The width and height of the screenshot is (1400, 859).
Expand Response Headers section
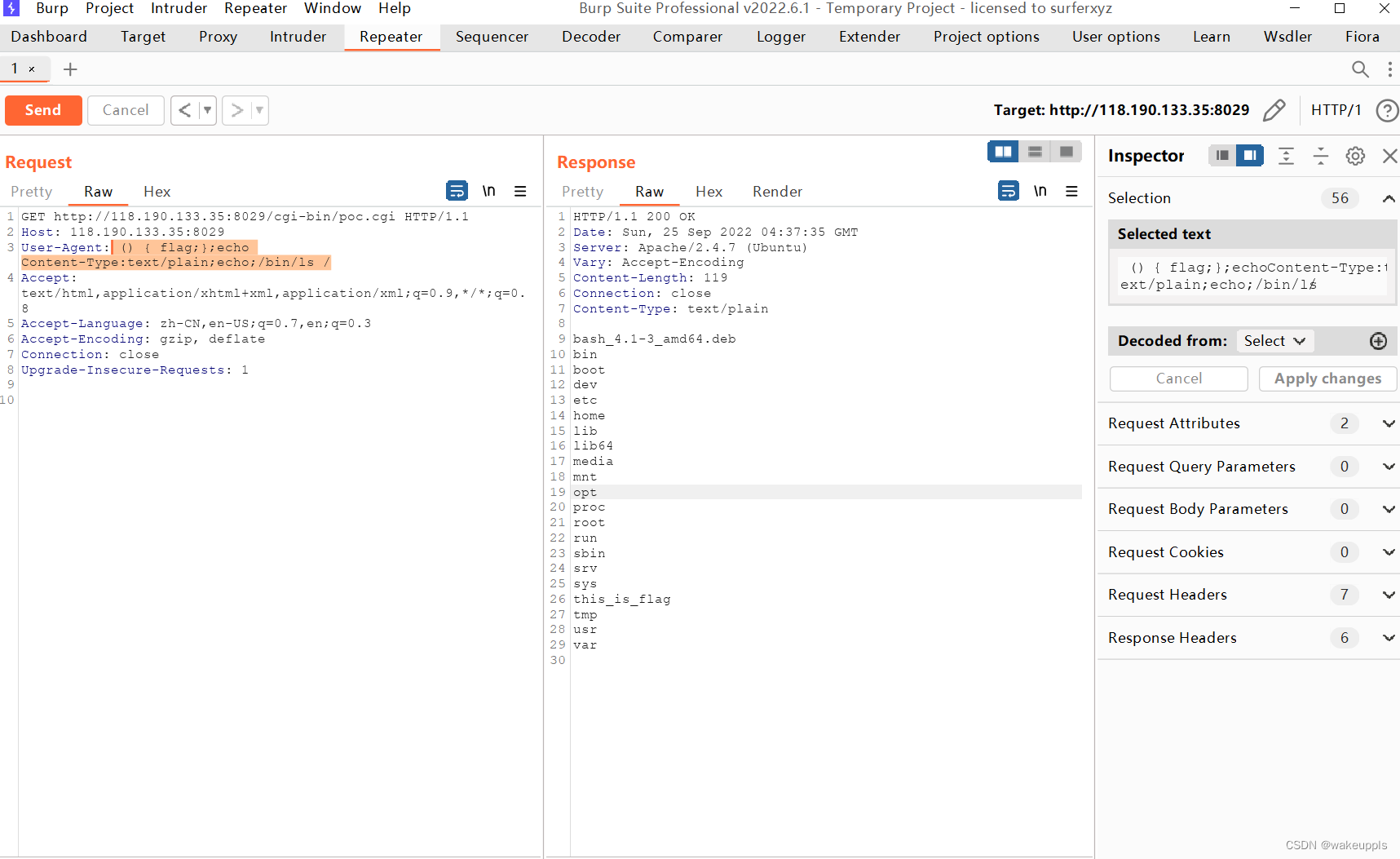pos(1389,638)
